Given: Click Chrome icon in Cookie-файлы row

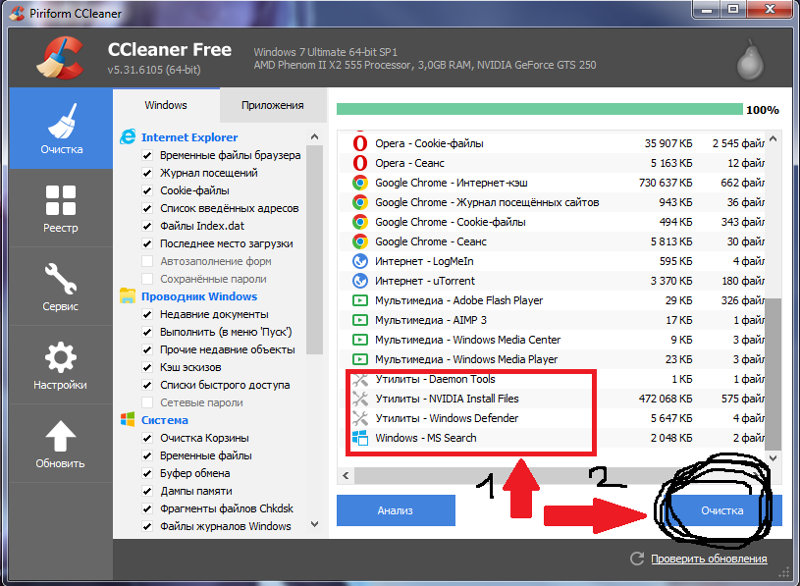Looking at the screenshot, I should pyautogui.click(x=360, y=222).
